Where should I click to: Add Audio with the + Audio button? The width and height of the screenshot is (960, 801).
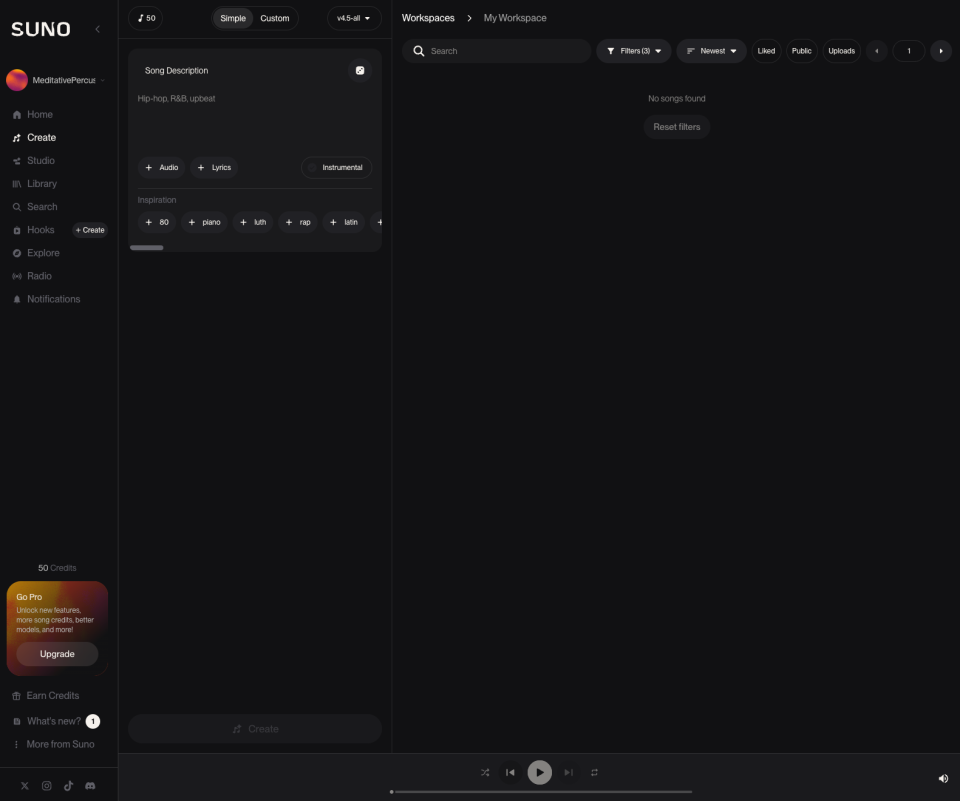[x=162, y=168]
